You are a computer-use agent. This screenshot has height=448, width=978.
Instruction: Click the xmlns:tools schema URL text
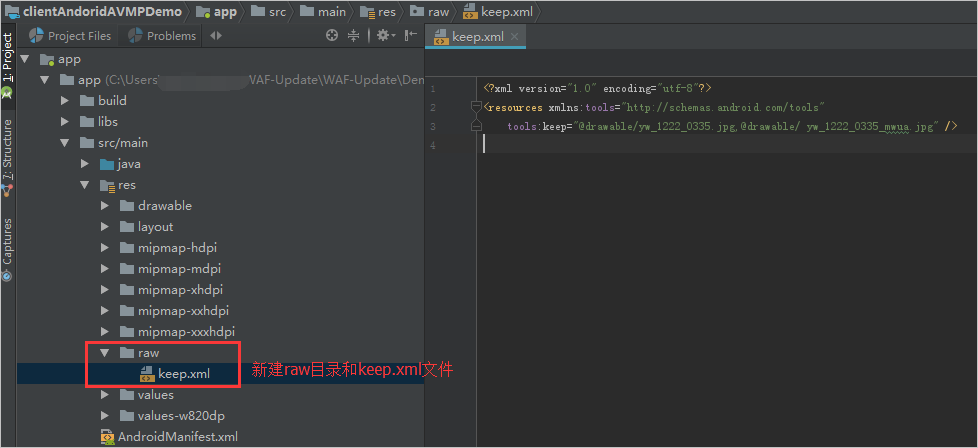coord(723,107)
